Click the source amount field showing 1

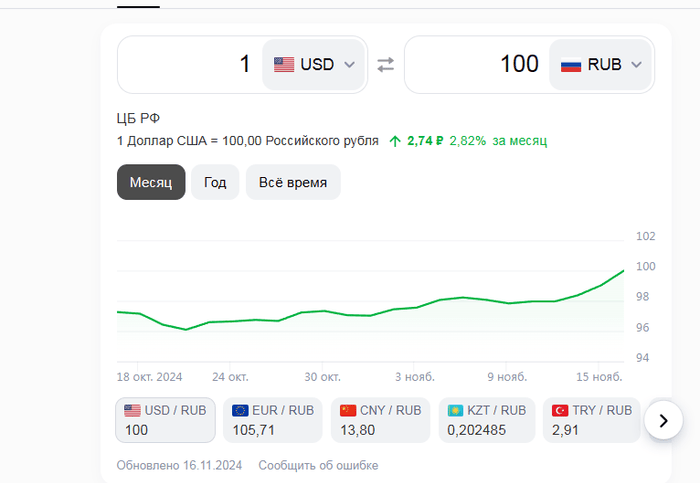190,65
